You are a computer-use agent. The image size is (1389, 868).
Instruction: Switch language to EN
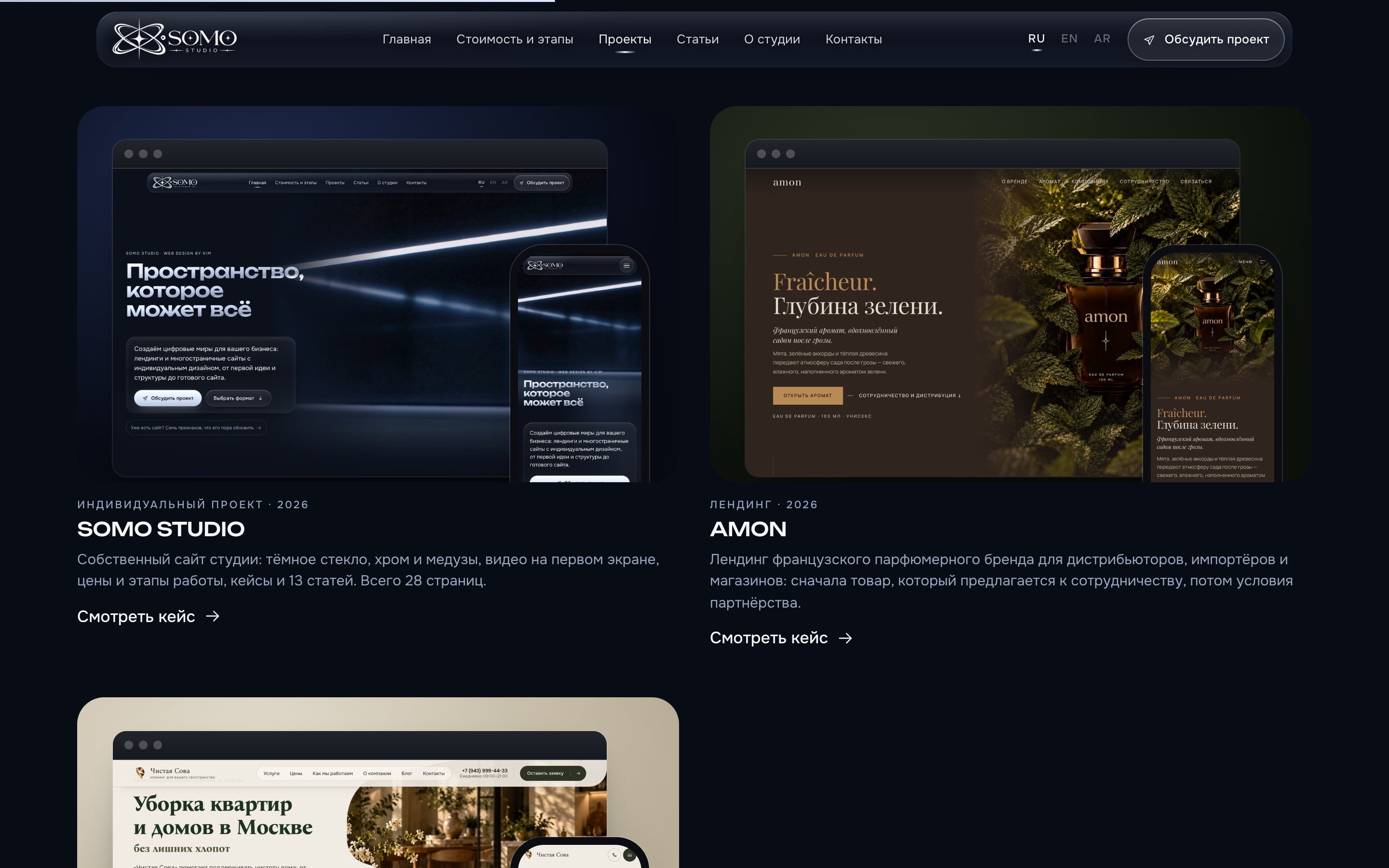(1069, 39)
